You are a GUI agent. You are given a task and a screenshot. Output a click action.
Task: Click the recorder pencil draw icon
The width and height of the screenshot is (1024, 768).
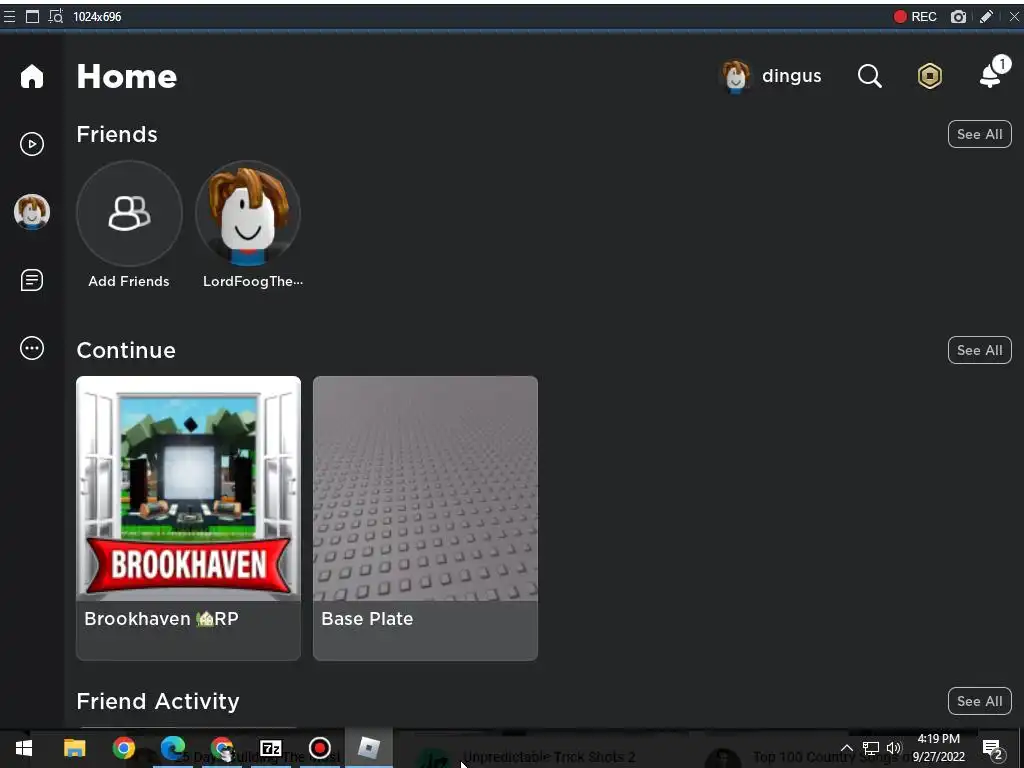pyautogui.click(x=986, y=16)
